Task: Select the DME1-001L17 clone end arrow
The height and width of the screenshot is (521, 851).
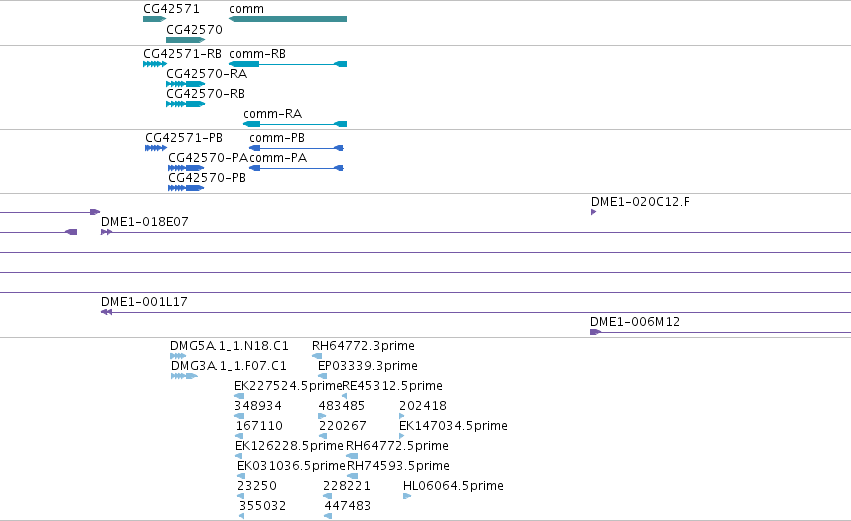Action: 106,313
